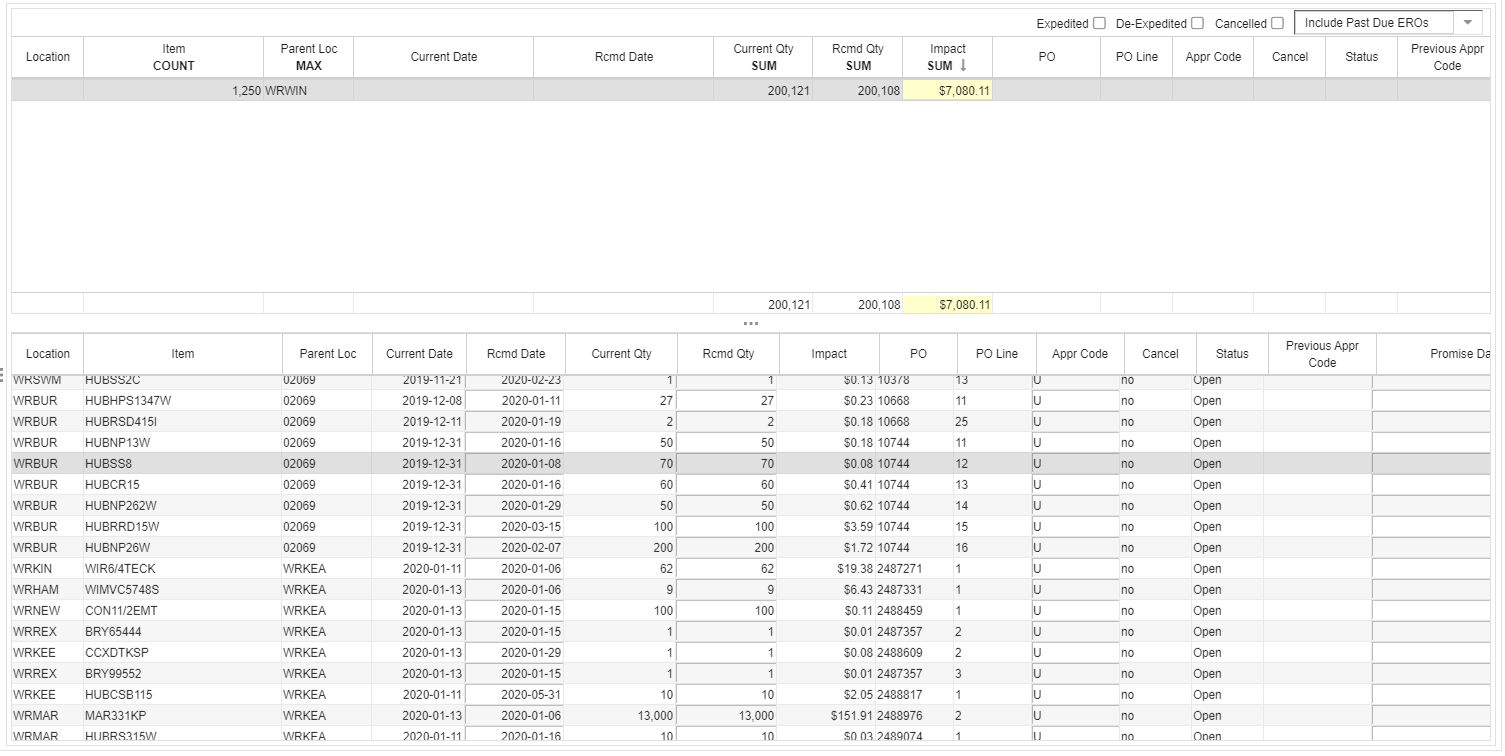1505x756 pixels.
Task: Click PO cell 2487271
Action: (x=900, y=569)
